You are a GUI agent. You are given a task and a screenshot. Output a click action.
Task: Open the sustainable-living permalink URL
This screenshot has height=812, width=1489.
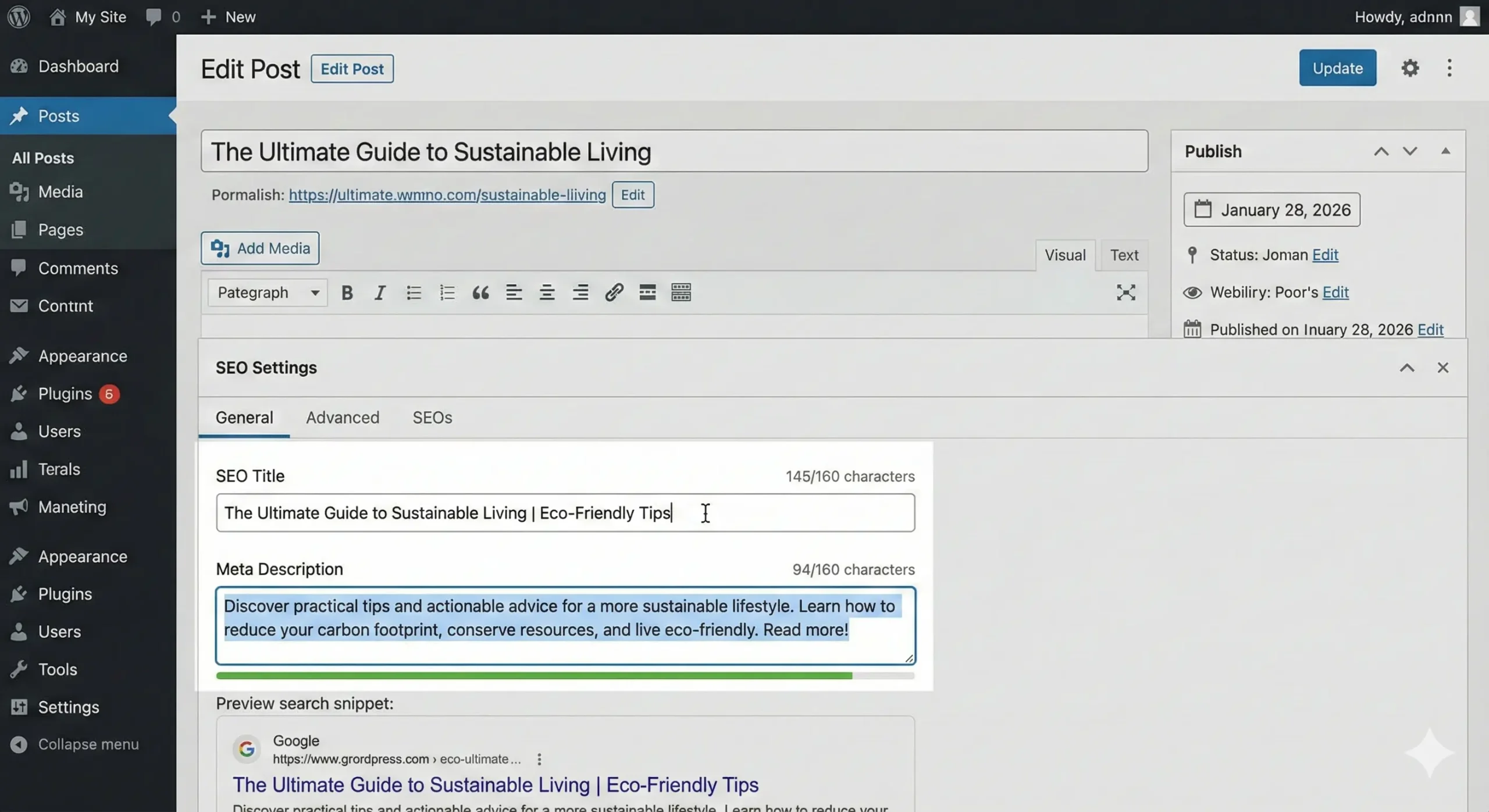pos(447,195)
